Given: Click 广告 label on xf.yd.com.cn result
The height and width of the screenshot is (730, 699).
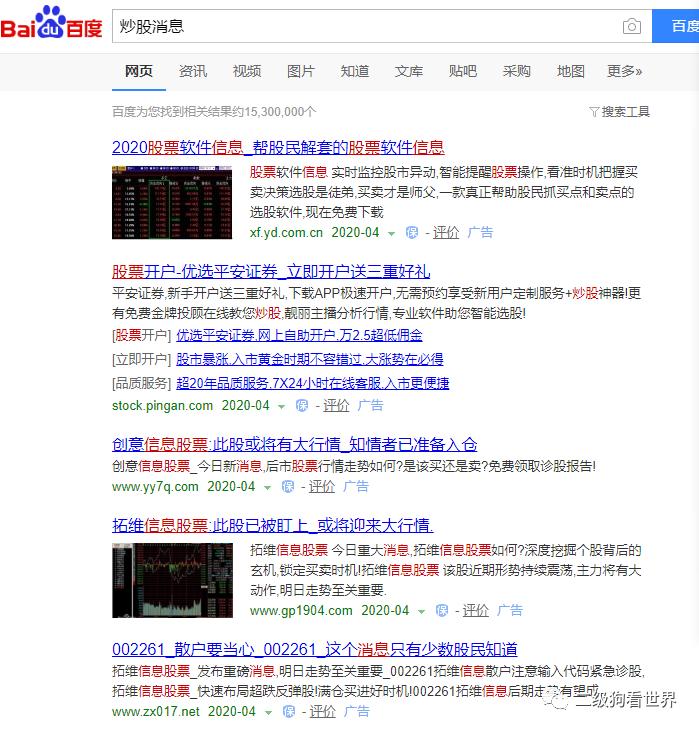Looking at the screenshot, I should [x=481, y=232].
